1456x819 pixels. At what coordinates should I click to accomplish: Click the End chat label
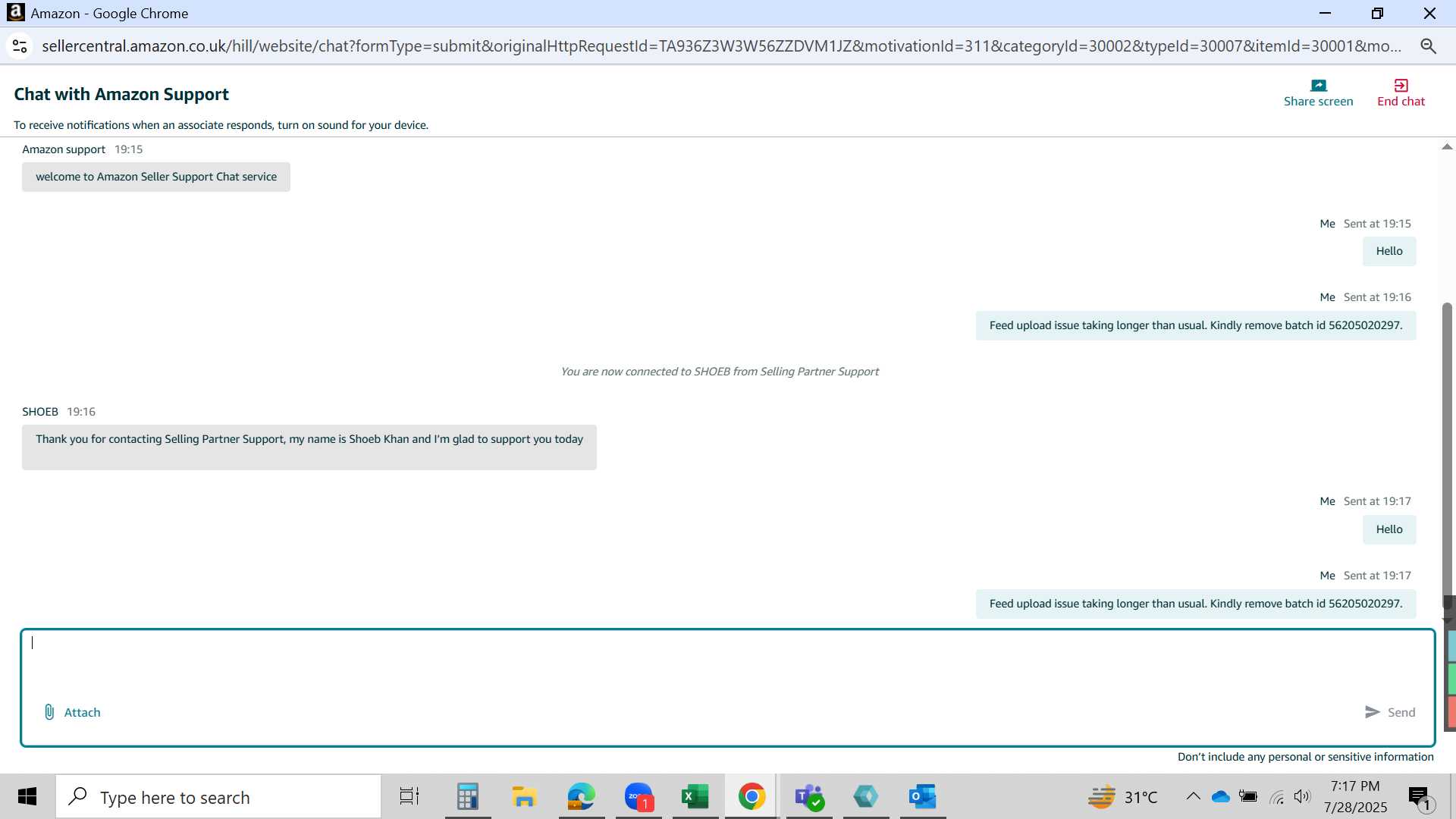(1401, 102)
